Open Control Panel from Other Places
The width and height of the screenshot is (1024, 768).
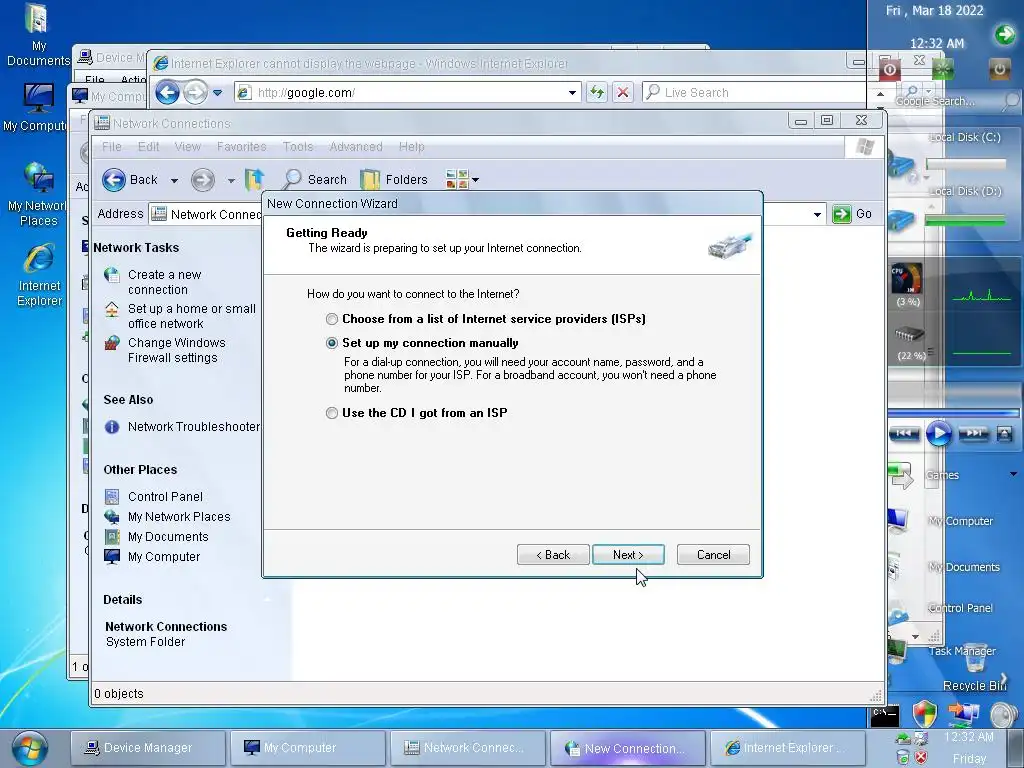coord(165,496)
